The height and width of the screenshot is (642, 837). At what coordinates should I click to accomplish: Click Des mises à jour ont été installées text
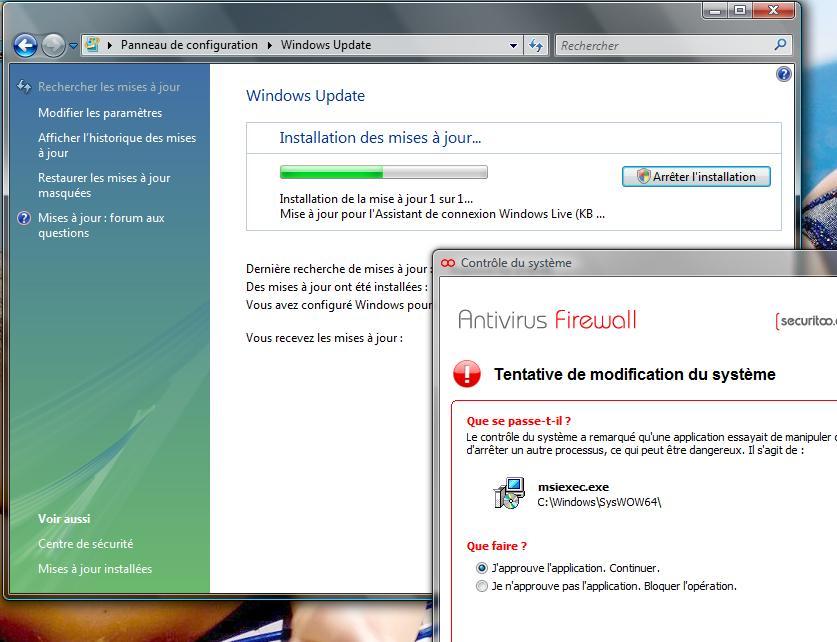337,287
